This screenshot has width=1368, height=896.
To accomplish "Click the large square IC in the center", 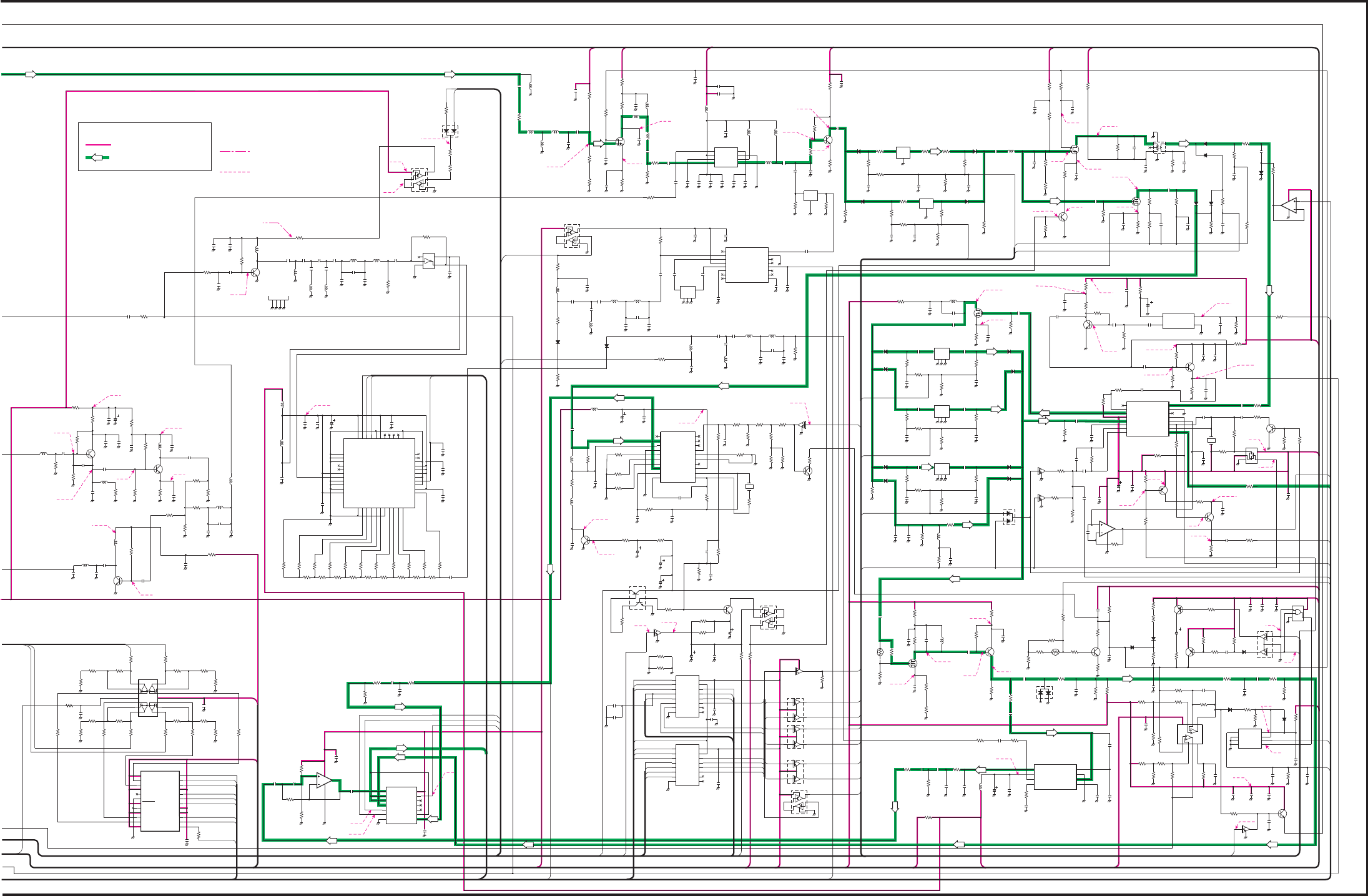I will pyautogui.click(x=379, y=473).
